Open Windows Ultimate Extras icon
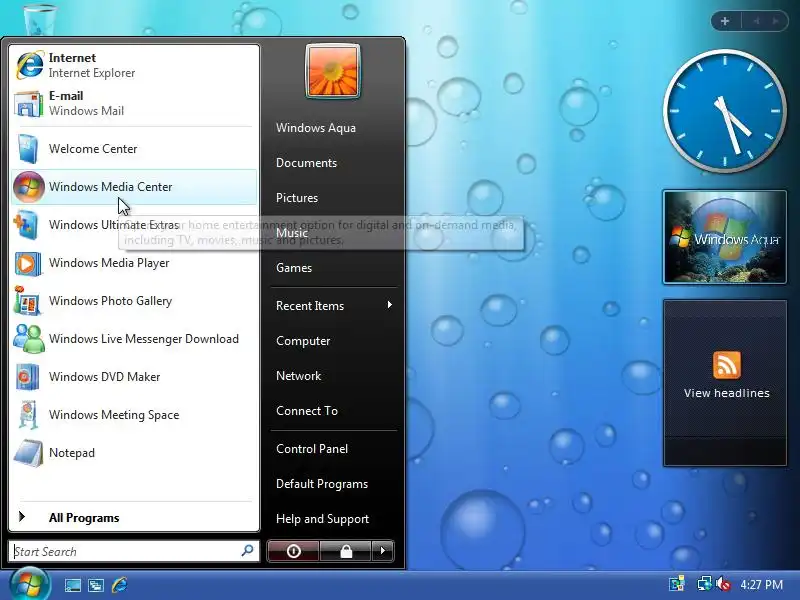This screenshot has height=600, width=800. coord(27,224)
